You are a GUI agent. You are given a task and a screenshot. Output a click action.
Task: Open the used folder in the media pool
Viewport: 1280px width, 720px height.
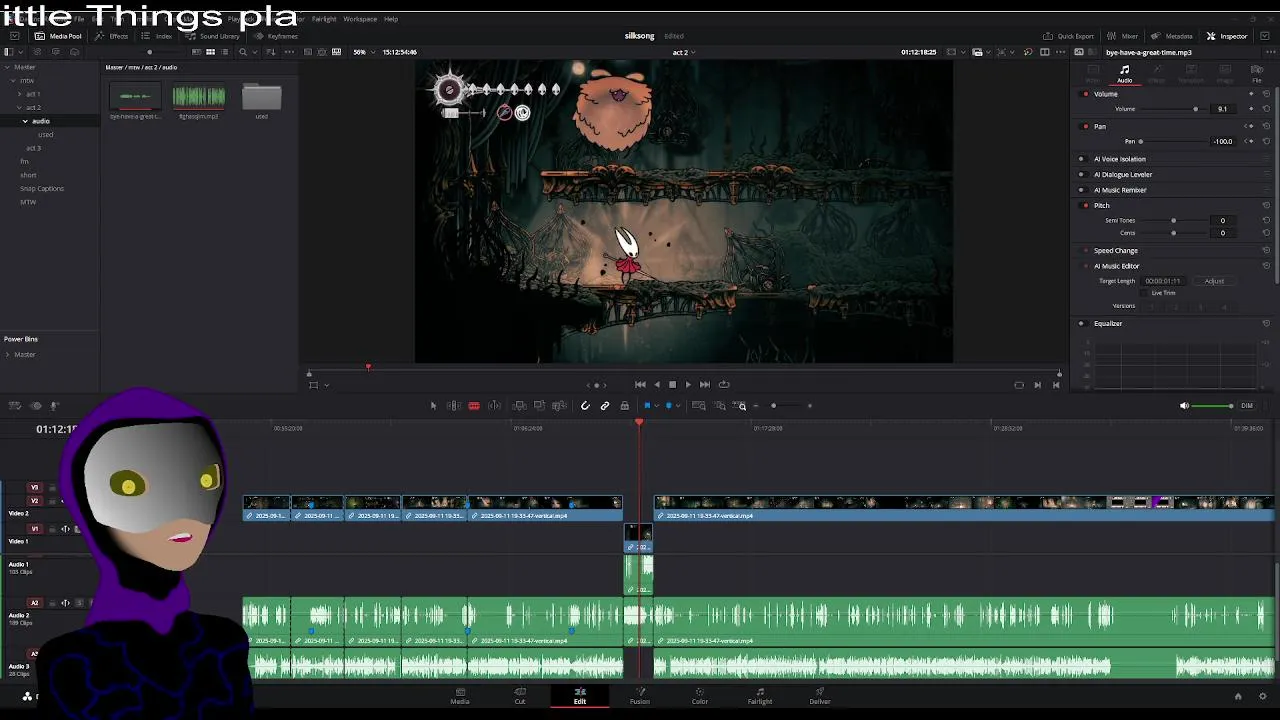point(262,97)
